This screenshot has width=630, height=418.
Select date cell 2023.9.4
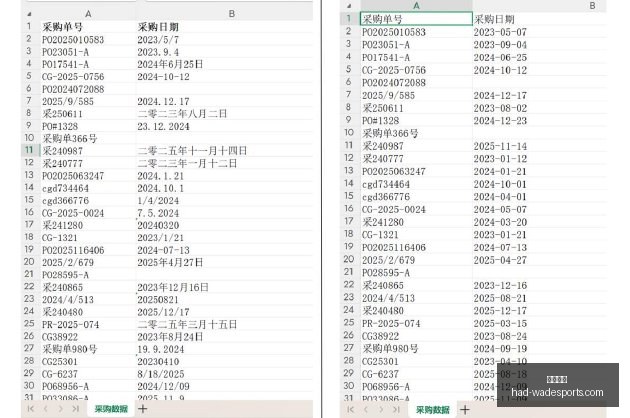click(158, 52)
